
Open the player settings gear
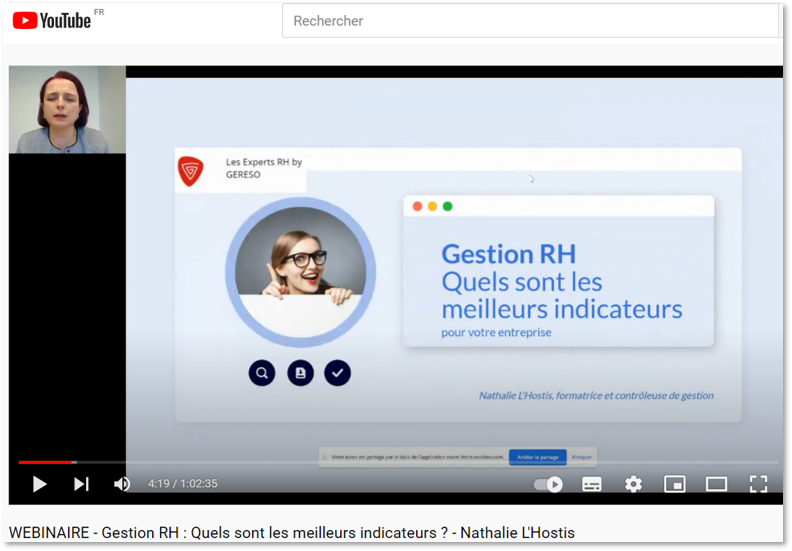(x=633, y=484)
